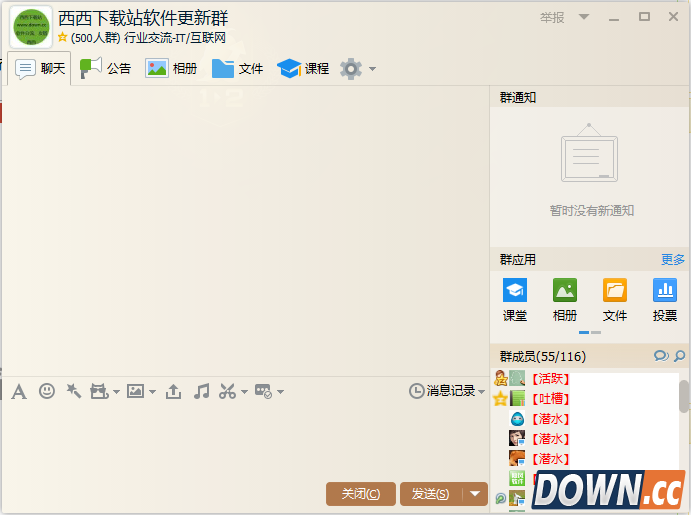Toggle the favorite star by group info
Screen dimensions: 691x515
63,37
